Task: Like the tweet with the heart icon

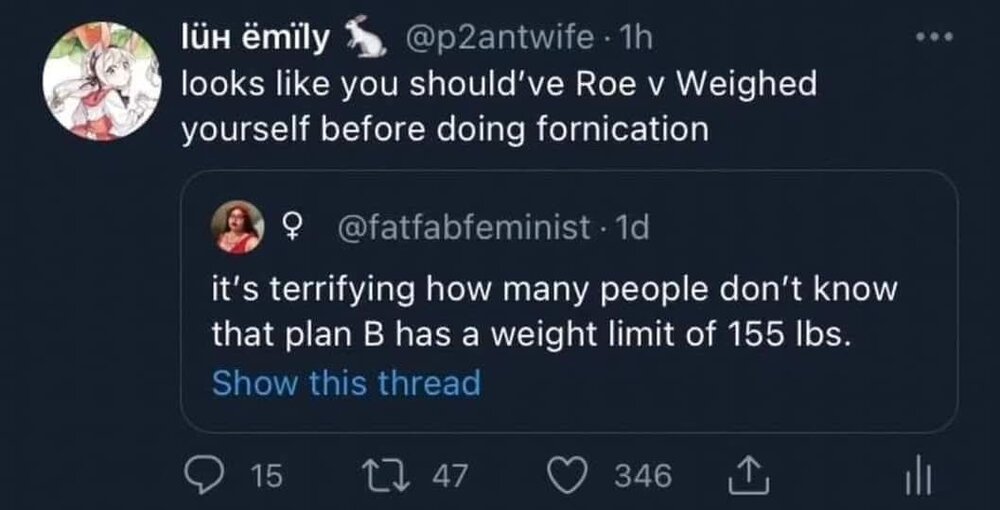Action: coord(571,476)
